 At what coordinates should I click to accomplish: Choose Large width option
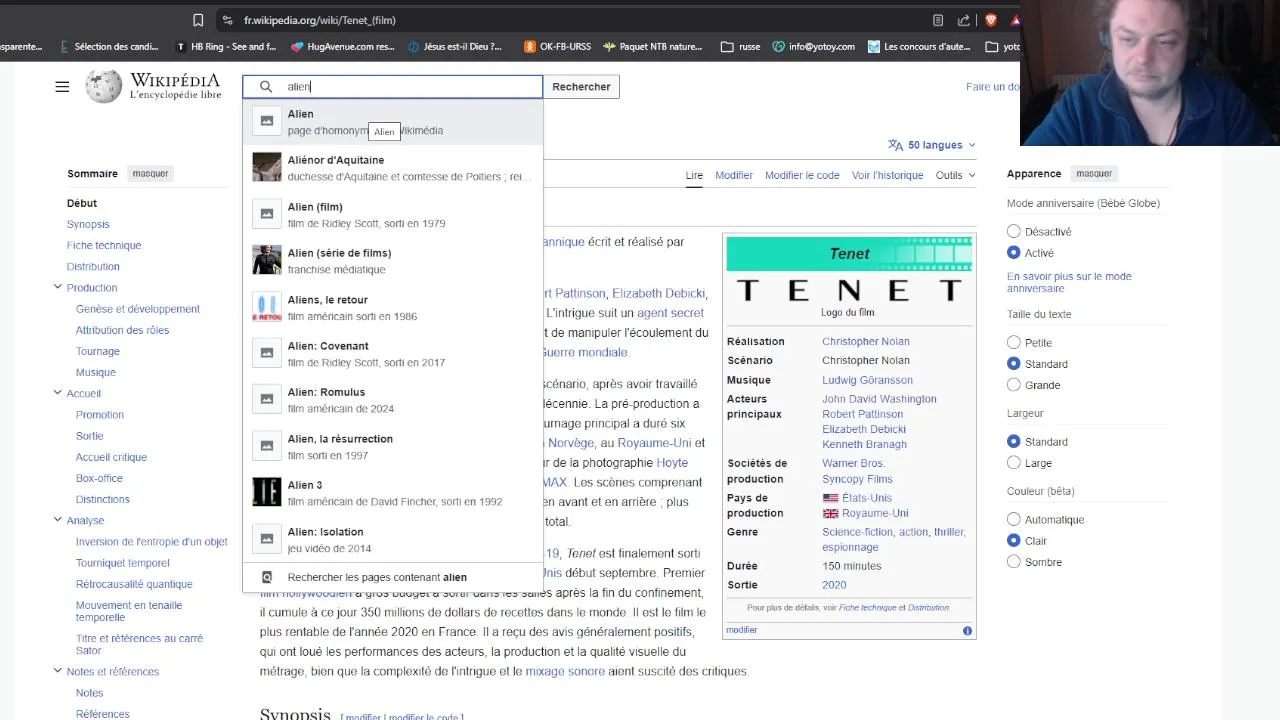(x=1014, y=463)
